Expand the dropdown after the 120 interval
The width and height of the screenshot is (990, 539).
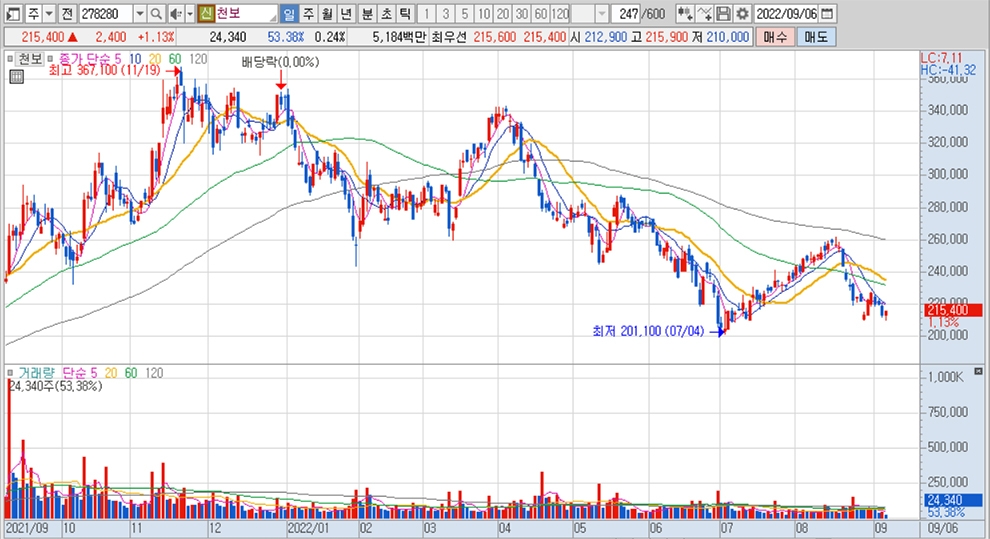tap(601, 14)
